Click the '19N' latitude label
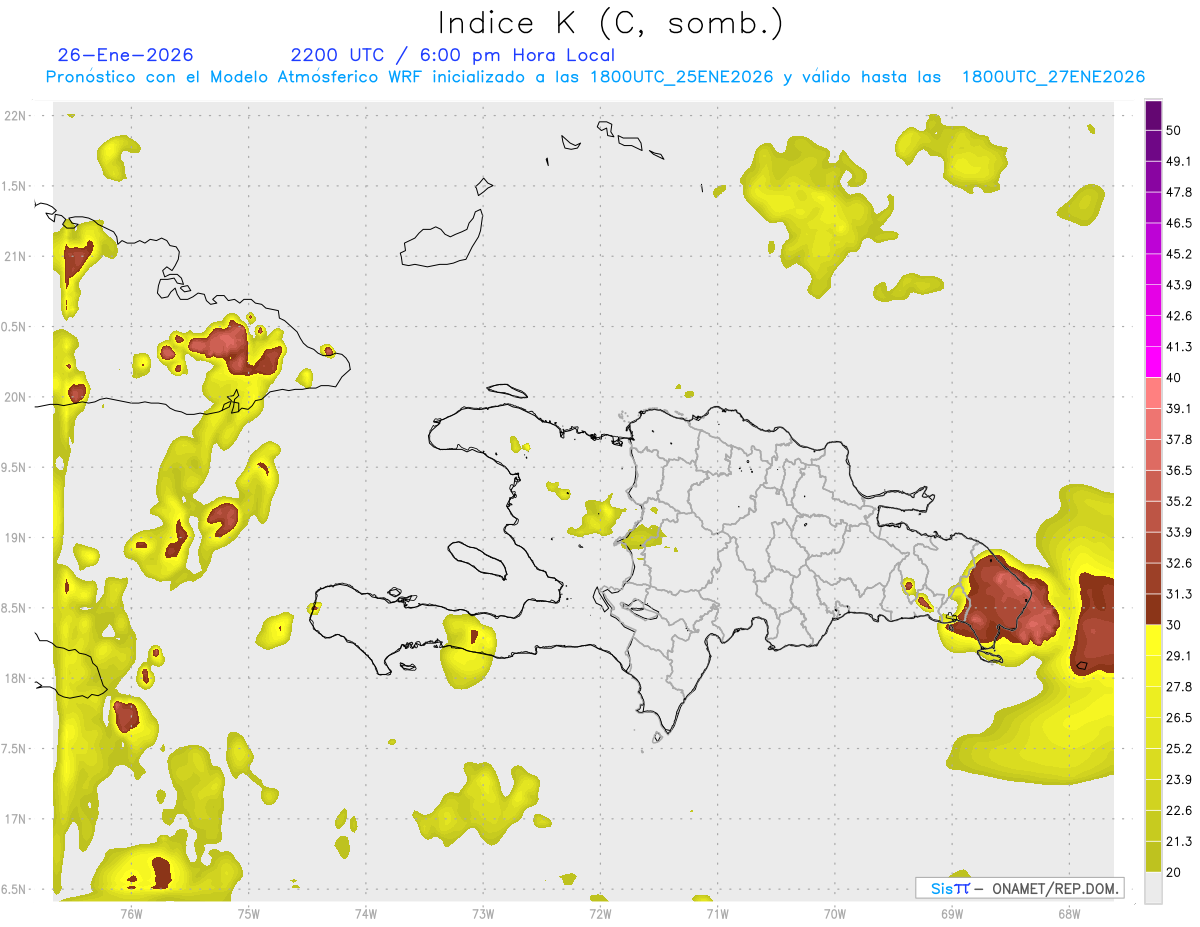 click(15, 538)
